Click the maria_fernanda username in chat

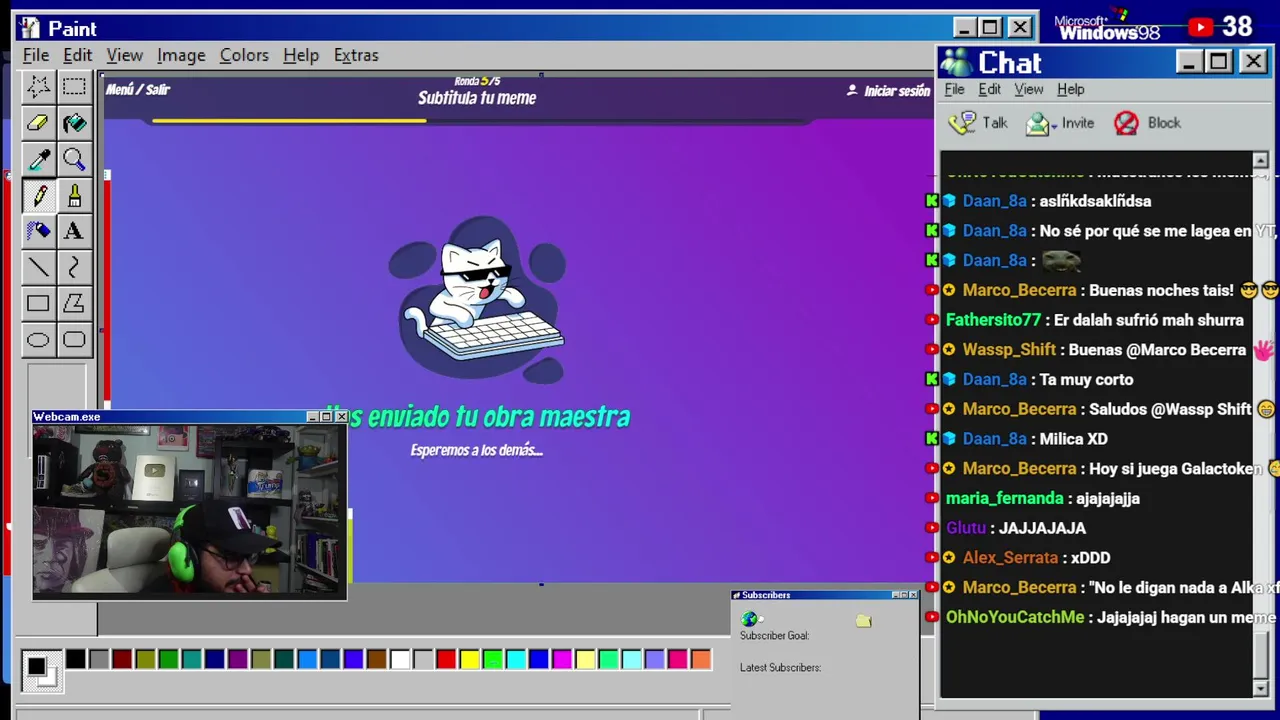click(x=1004, y=498)
